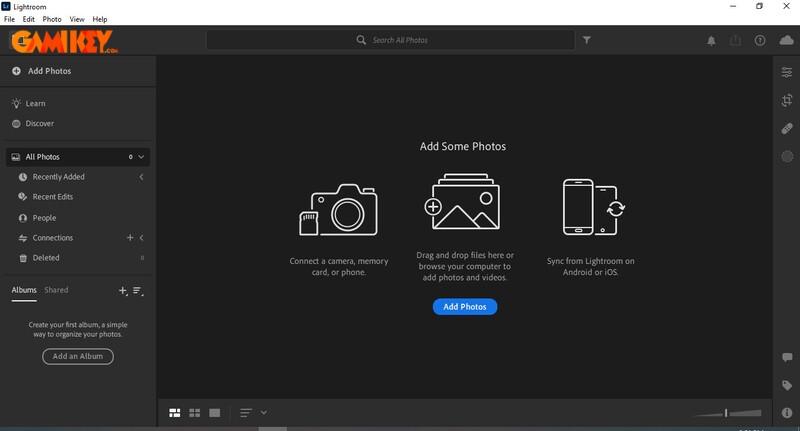Switch to Photo Grid view

coord(174,413)
